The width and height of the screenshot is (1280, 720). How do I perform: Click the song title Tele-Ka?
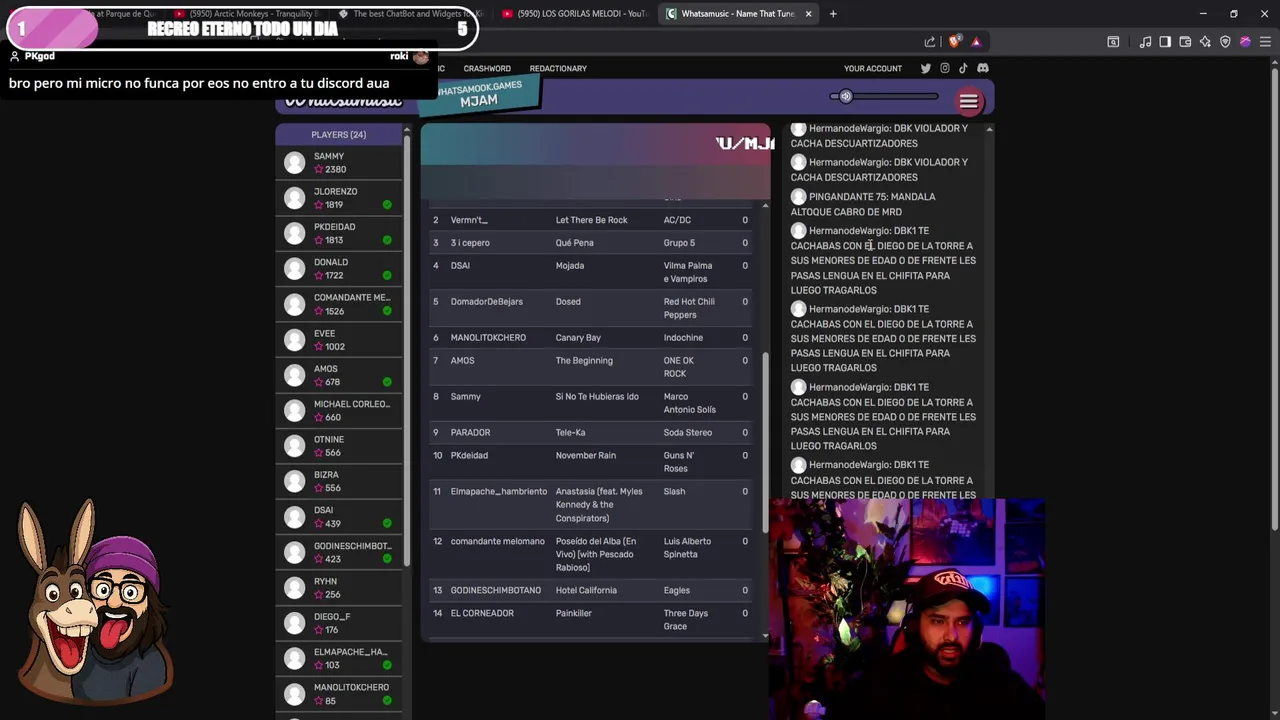click(570, 432)
